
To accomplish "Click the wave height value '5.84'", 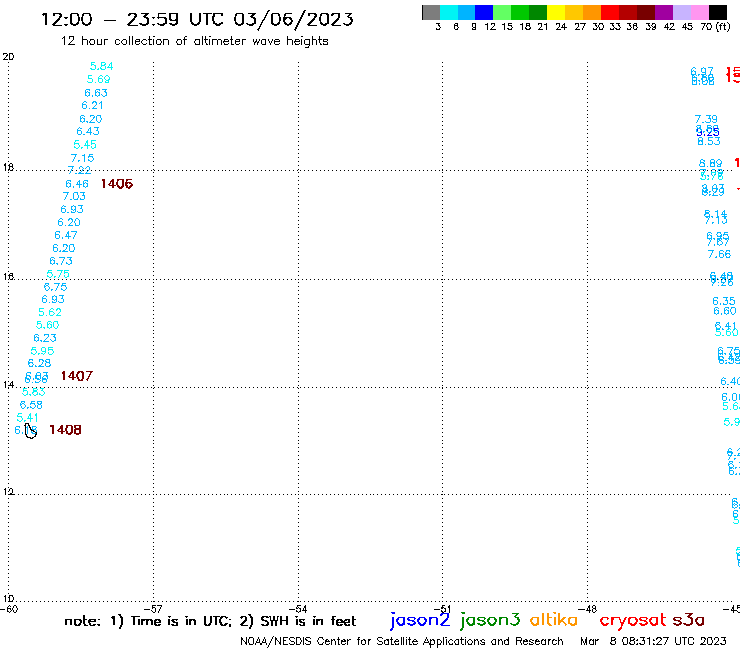I will (101, 66).
